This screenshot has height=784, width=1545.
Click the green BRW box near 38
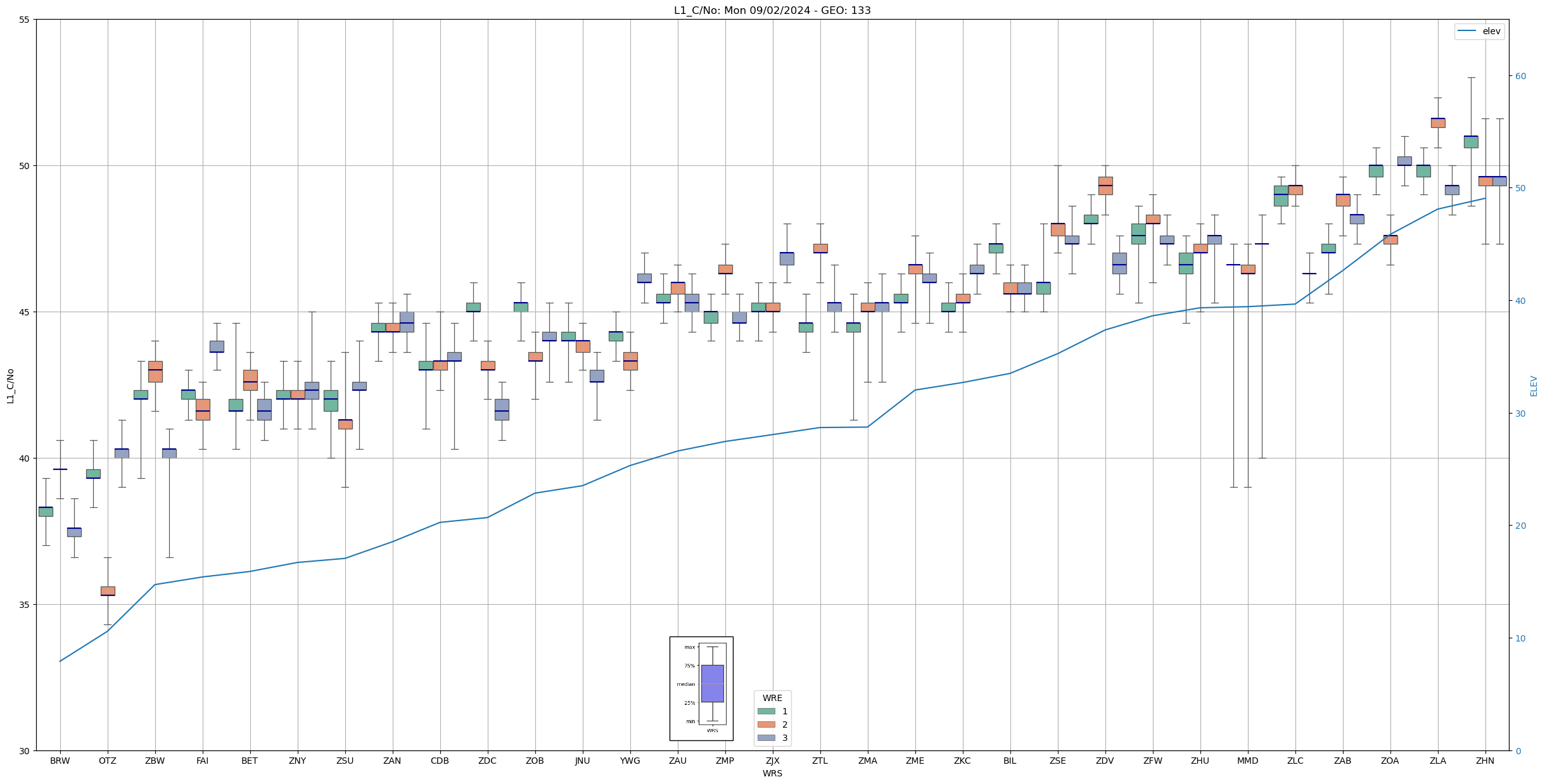point(46,511)
